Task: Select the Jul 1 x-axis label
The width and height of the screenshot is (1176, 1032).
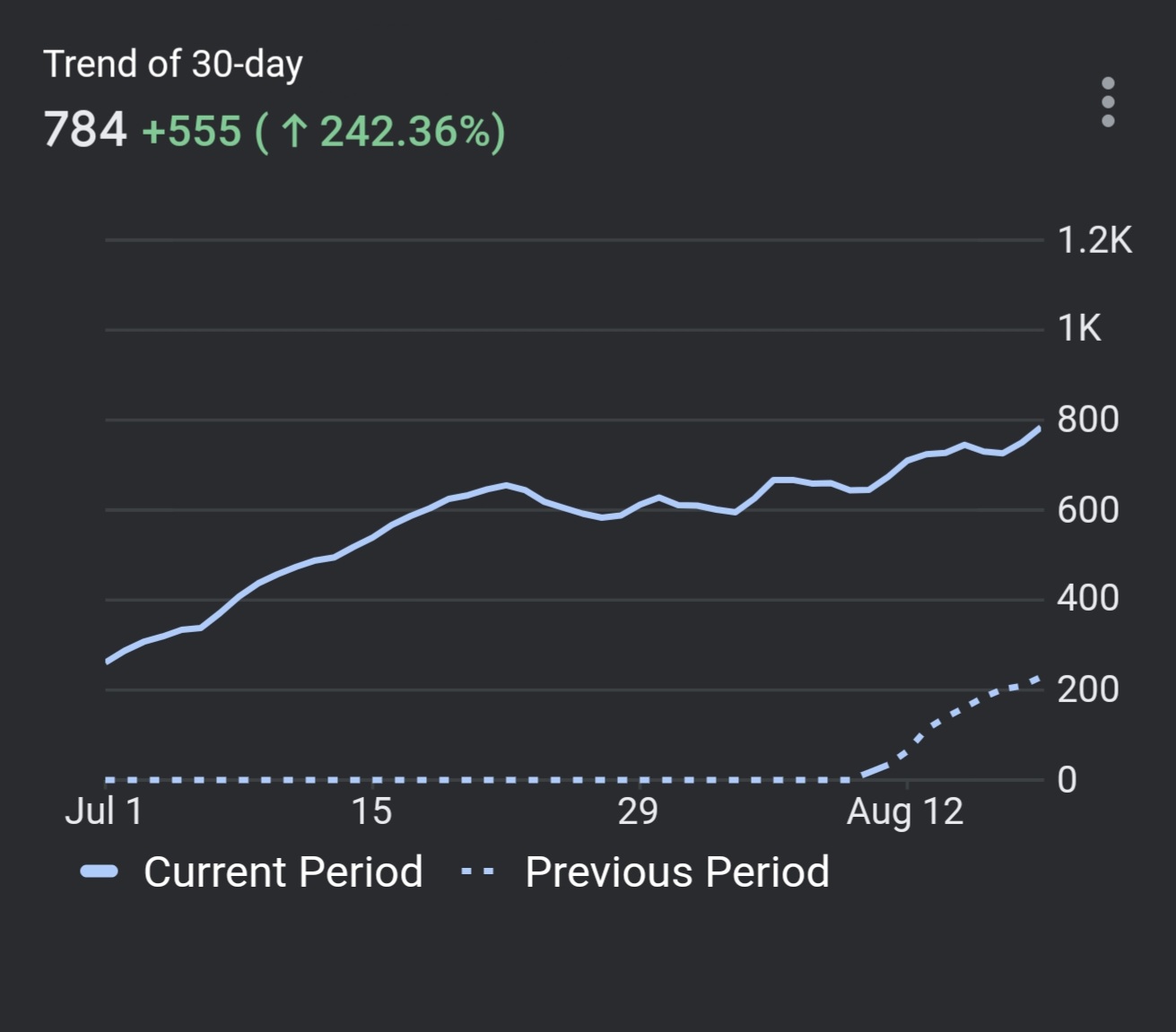Action: (104, 811)
